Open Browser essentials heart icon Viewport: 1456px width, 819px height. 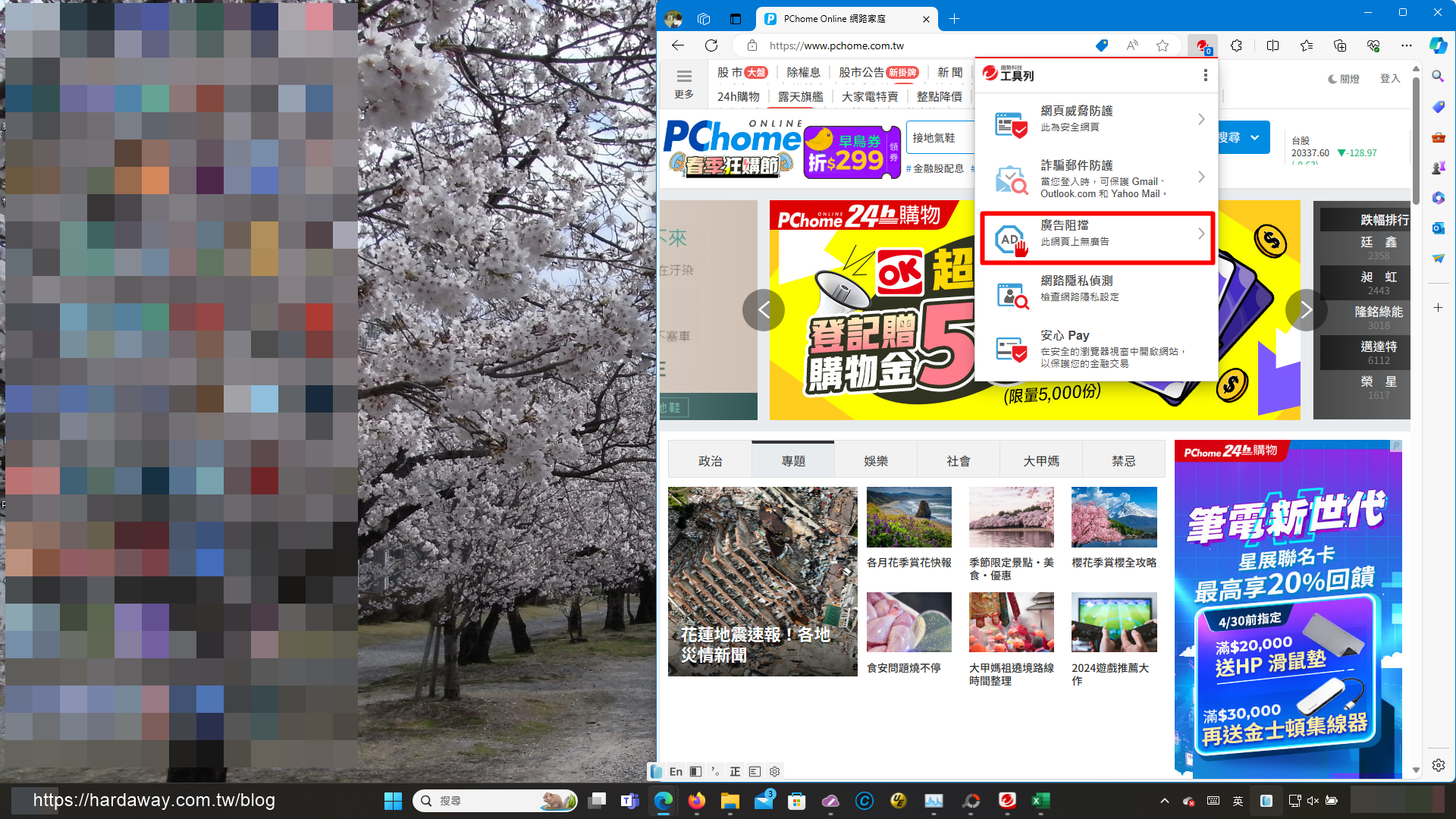1373,45
